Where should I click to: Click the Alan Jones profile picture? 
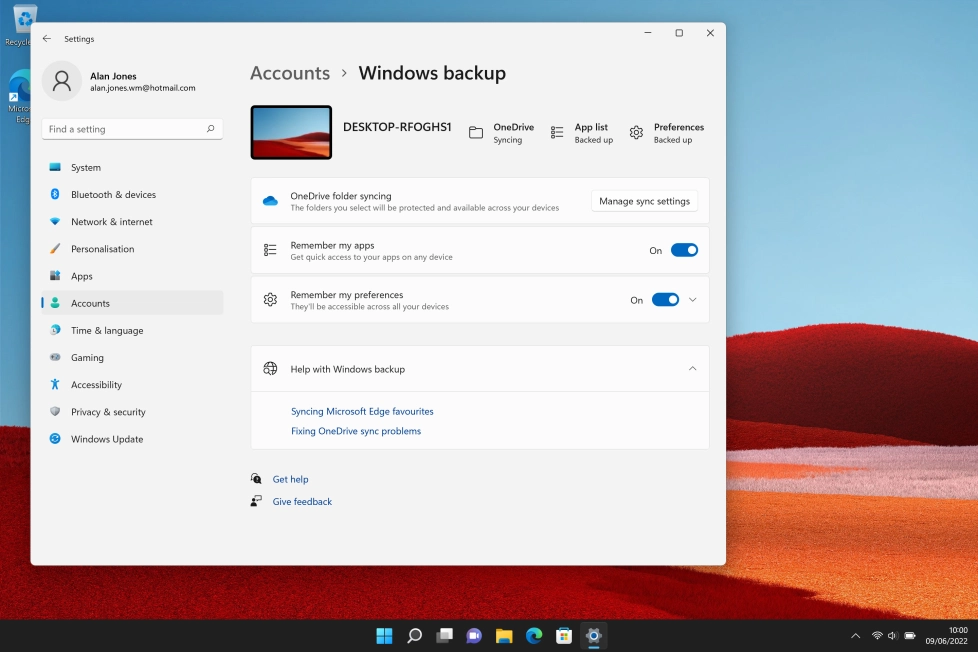click(62, 81)
